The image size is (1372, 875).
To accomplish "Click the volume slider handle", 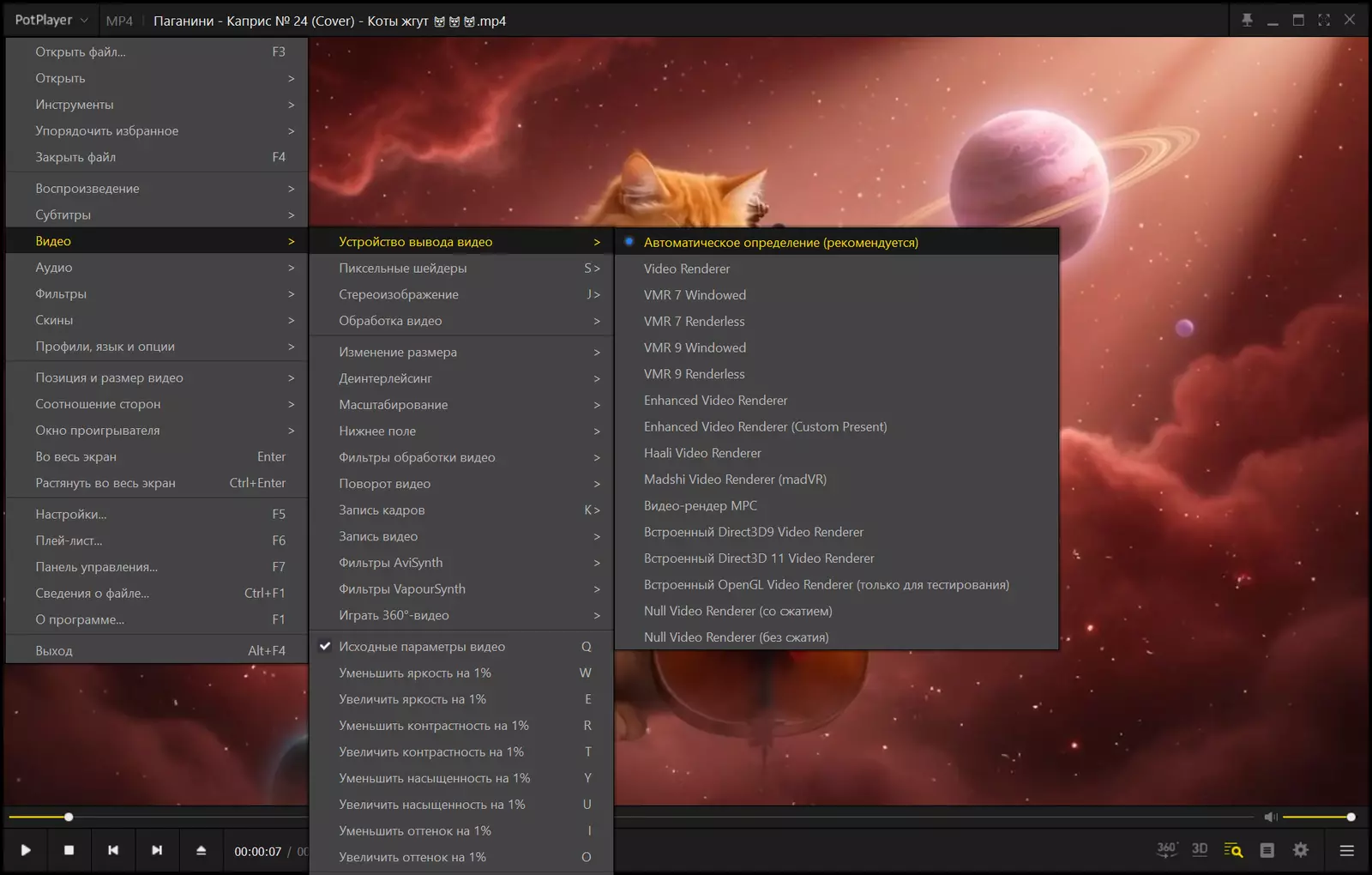I will [x=1351, y=817].
